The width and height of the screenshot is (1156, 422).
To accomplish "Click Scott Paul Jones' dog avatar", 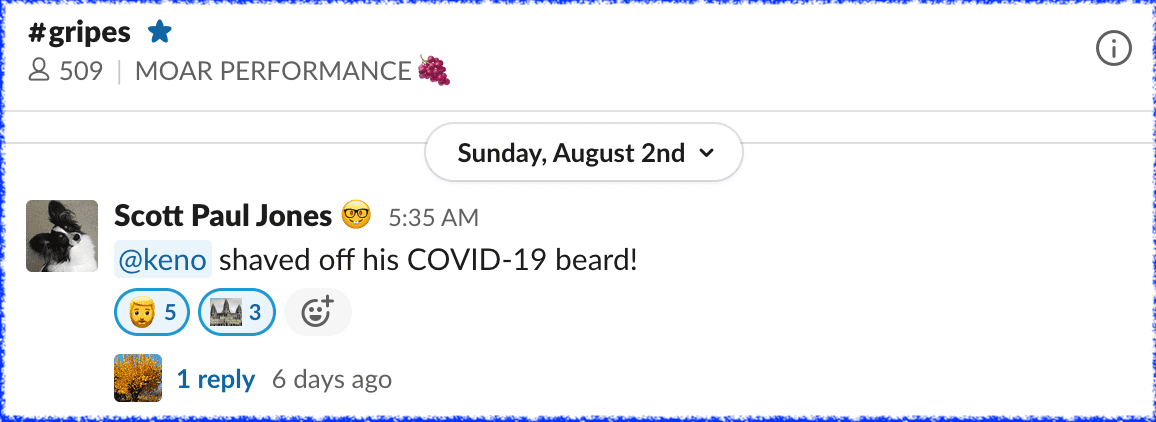I will click(x=62, y=236).
